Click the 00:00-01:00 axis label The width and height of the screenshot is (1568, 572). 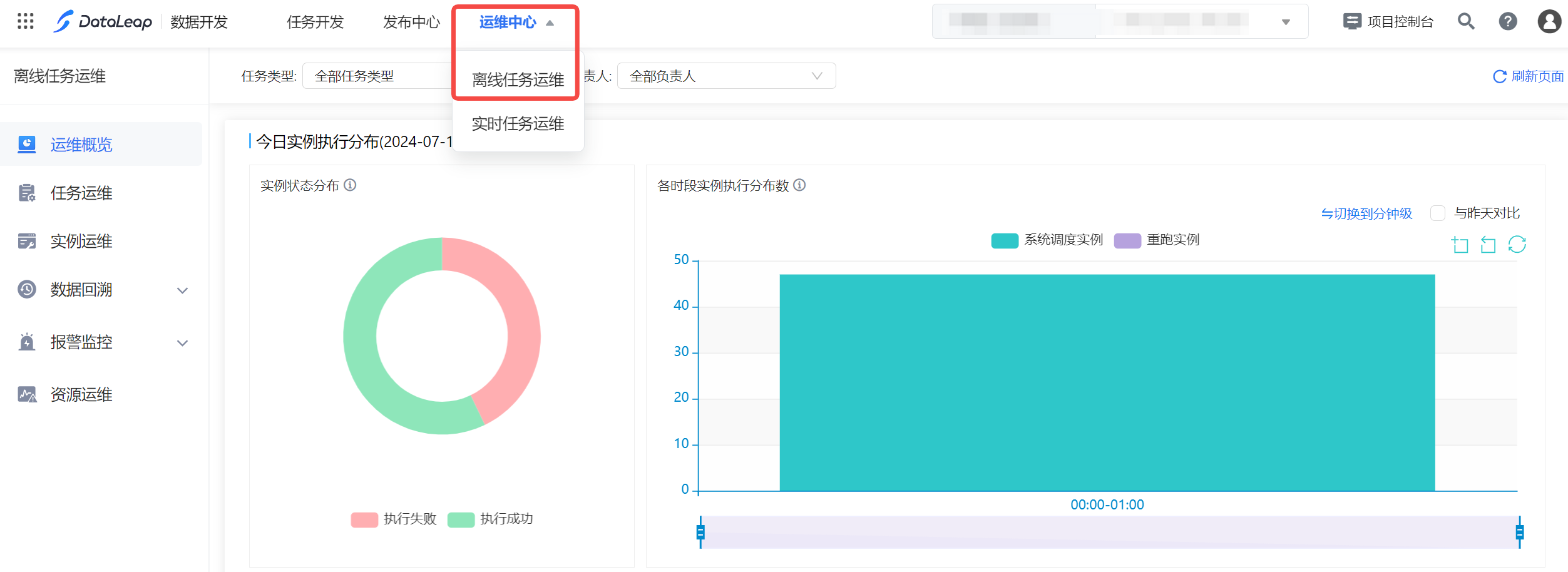click(x=1107, y=504)
